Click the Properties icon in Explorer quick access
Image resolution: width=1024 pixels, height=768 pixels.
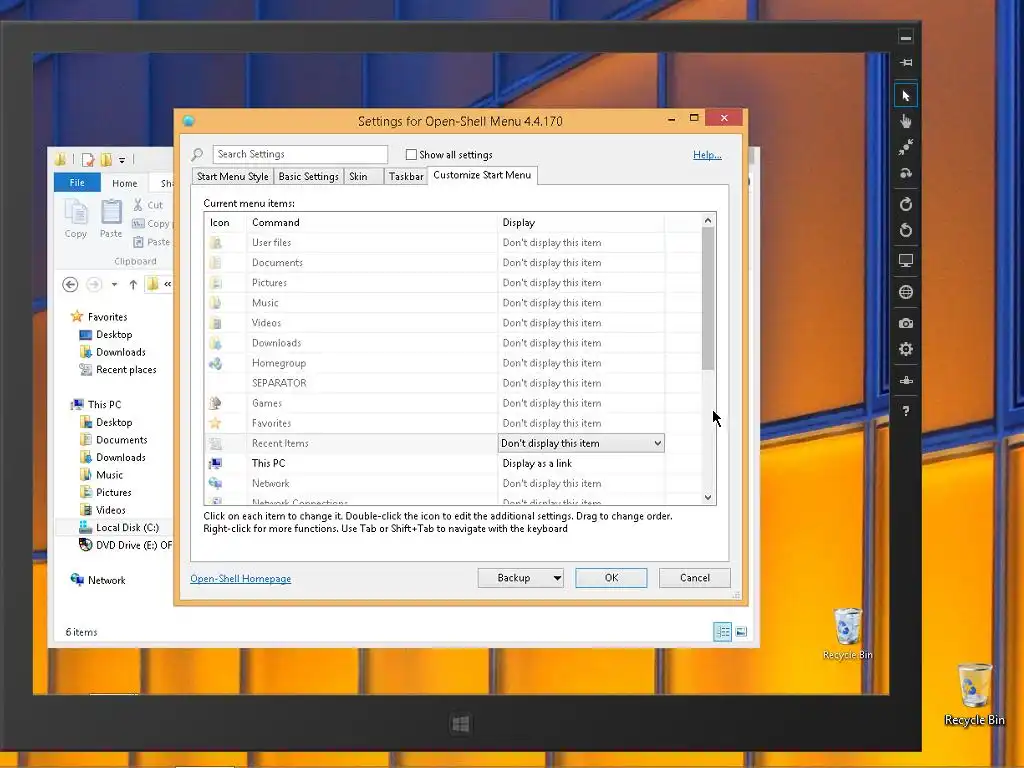coord(88,159)
